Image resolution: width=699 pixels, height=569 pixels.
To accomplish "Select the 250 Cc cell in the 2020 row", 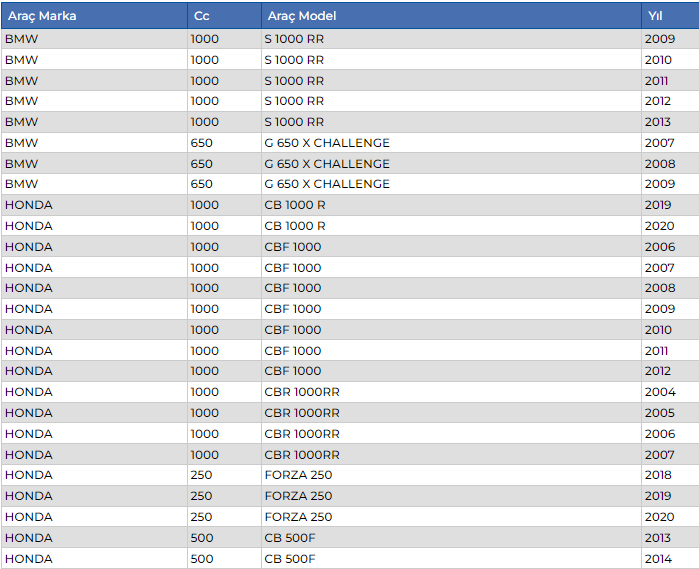I will coord(202,517).
